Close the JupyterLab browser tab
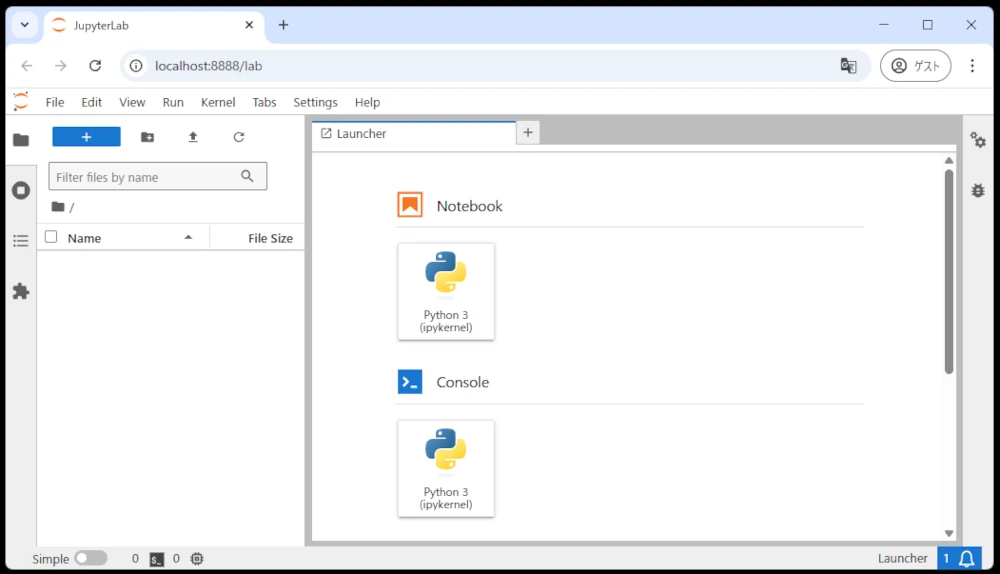This screenshot has height=574, width=1000. click(249, 25)
